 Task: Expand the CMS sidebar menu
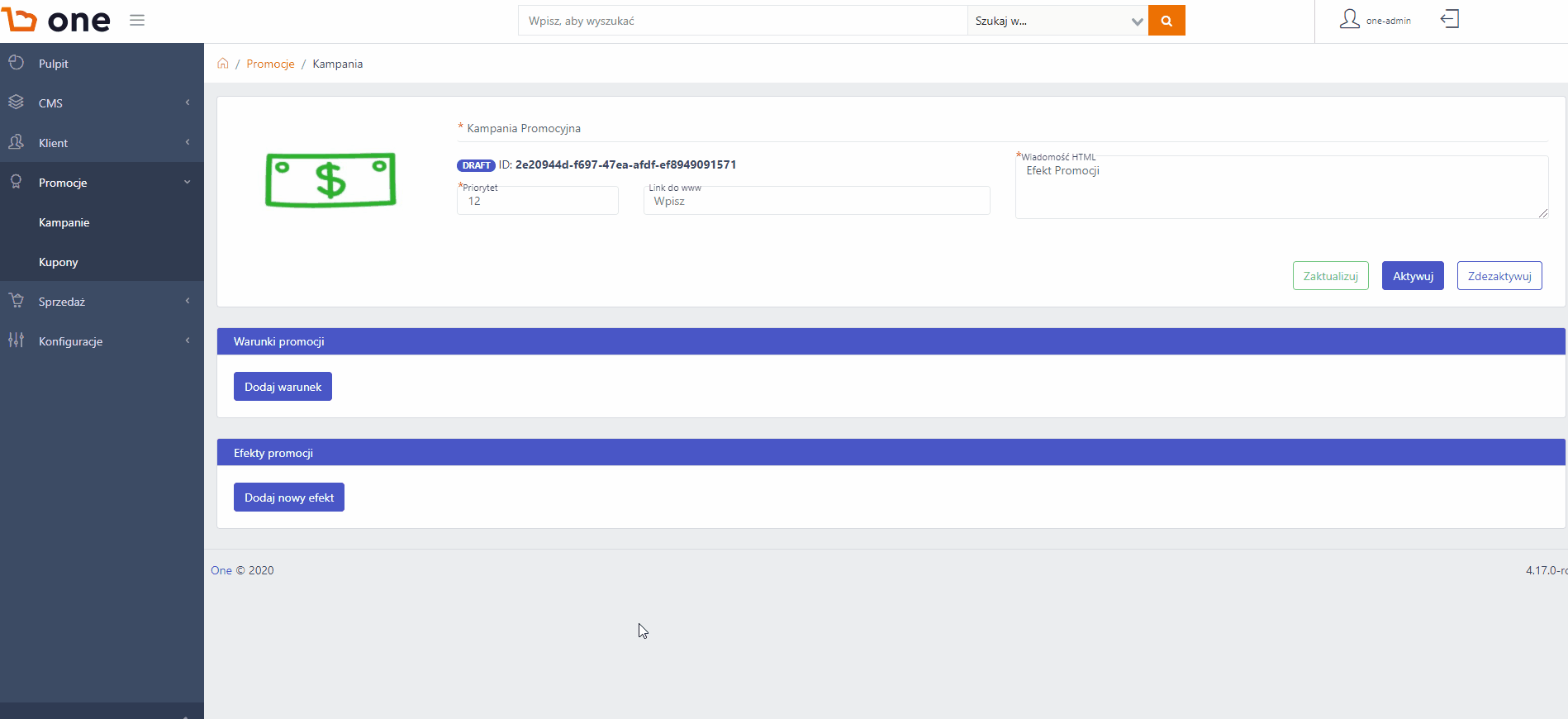(102, 102)
